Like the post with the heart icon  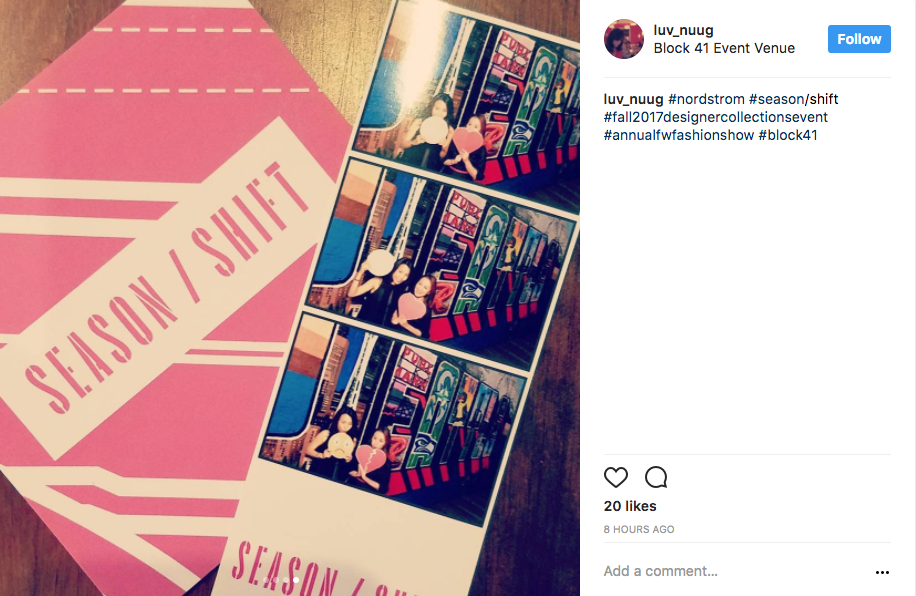coord(616,477)
